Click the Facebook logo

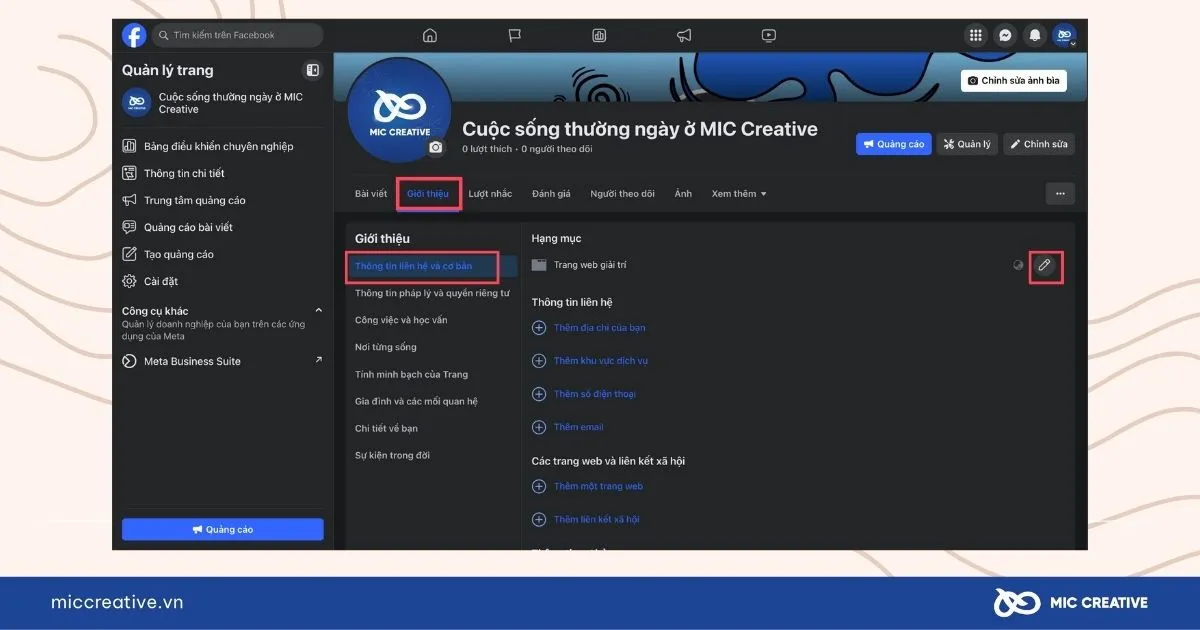134,35
